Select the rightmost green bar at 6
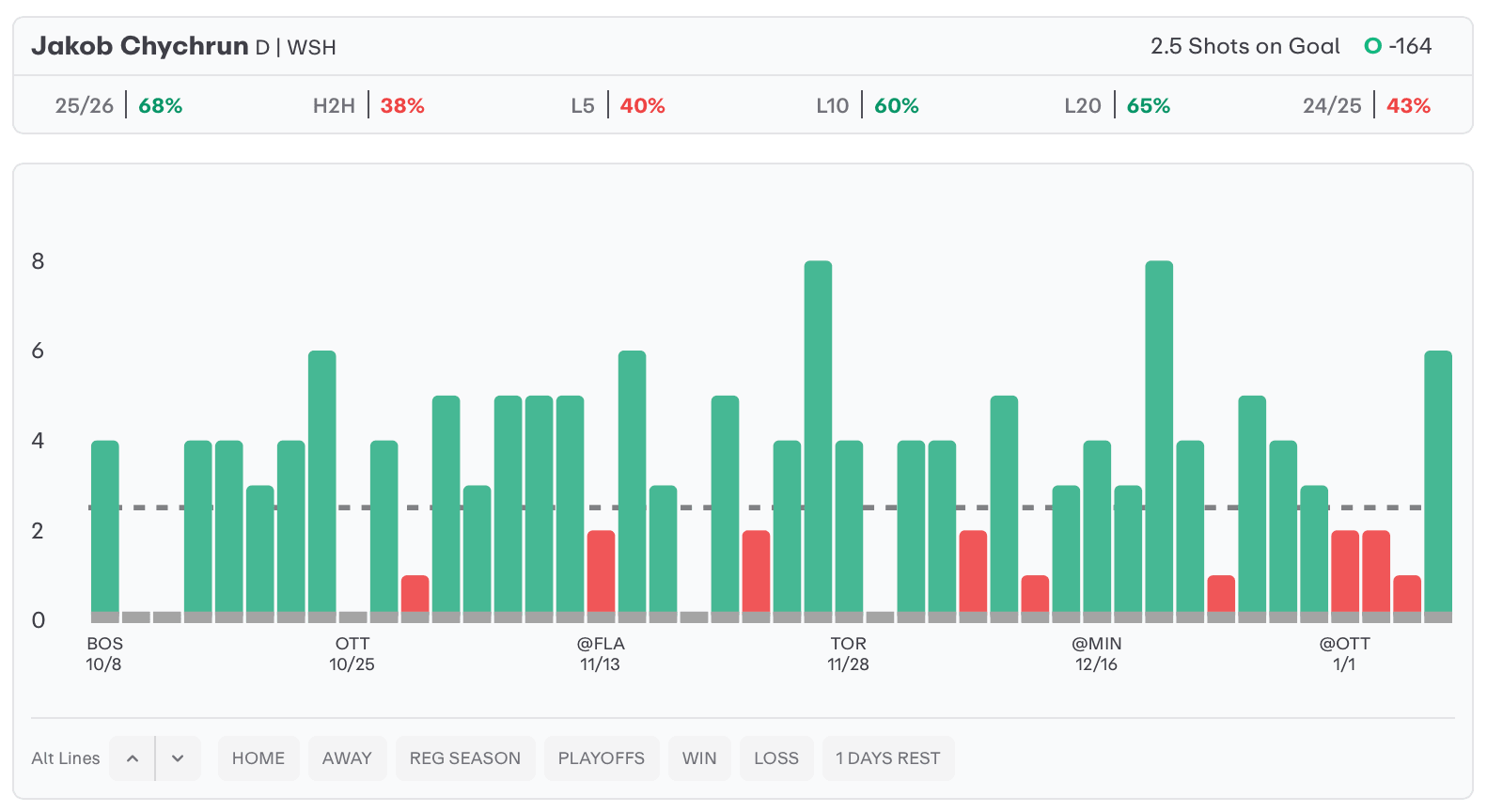This screenshot has width=1487, height=812. pos(1438,481)
